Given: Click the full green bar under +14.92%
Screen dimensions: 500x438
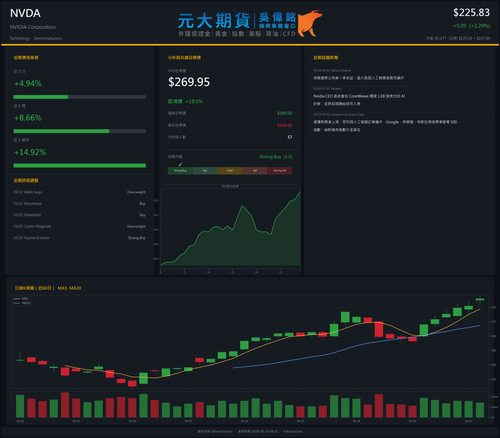Looking at the screenshot, I should pyautogui.click(x=80, y=166).
